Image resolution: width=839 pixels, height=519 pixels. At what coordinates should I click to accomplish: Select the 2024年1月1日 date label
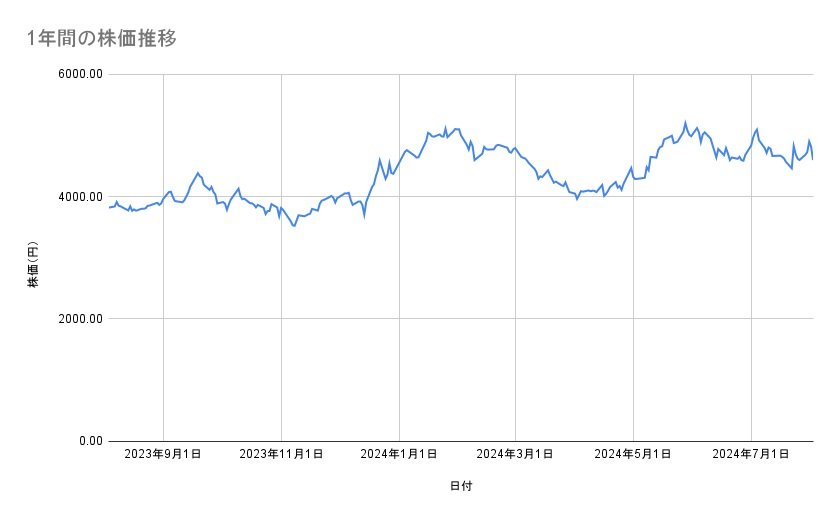pyautogui.click(x=399, y=454)
